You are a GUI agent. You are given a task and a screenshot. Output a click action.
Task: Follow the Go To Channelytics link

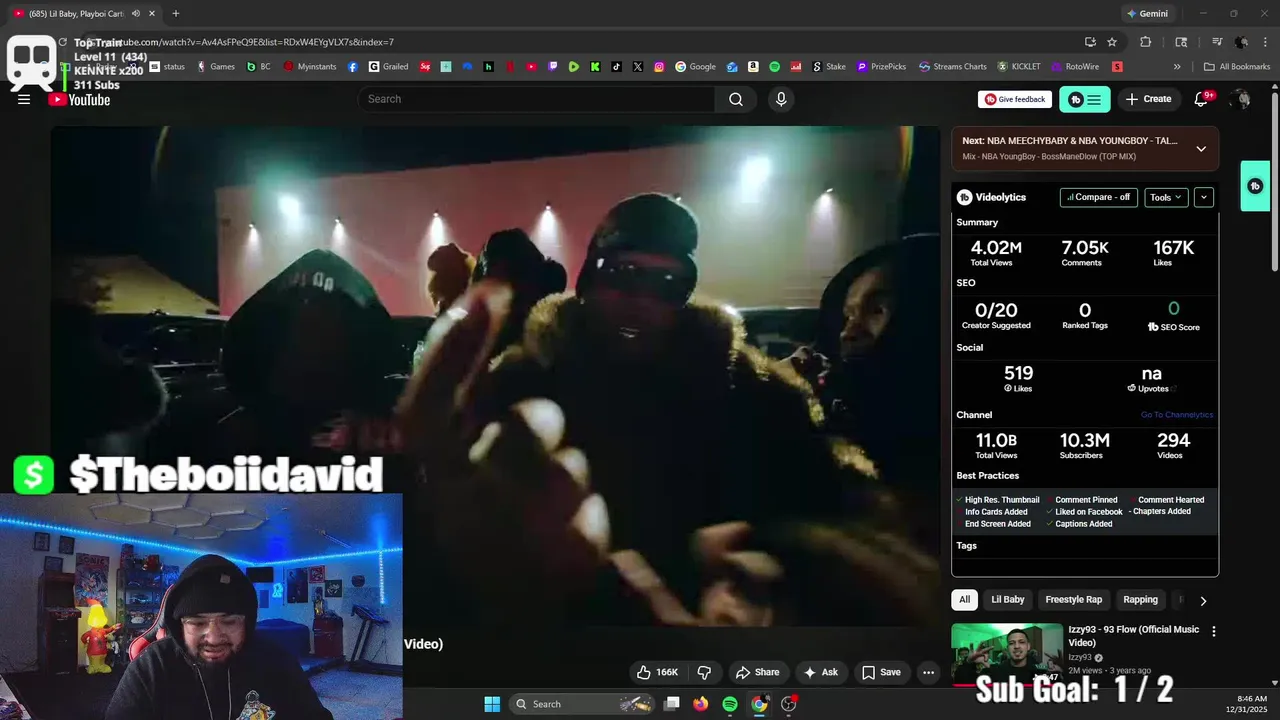point(1177,415)
